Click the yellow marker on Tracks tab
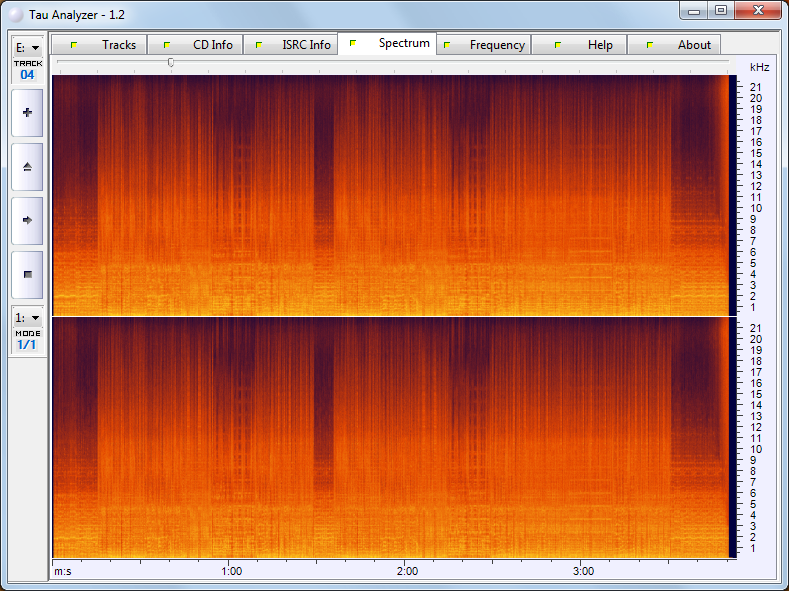Viewport: 789px width, 591px height. (x=73, y=45)
